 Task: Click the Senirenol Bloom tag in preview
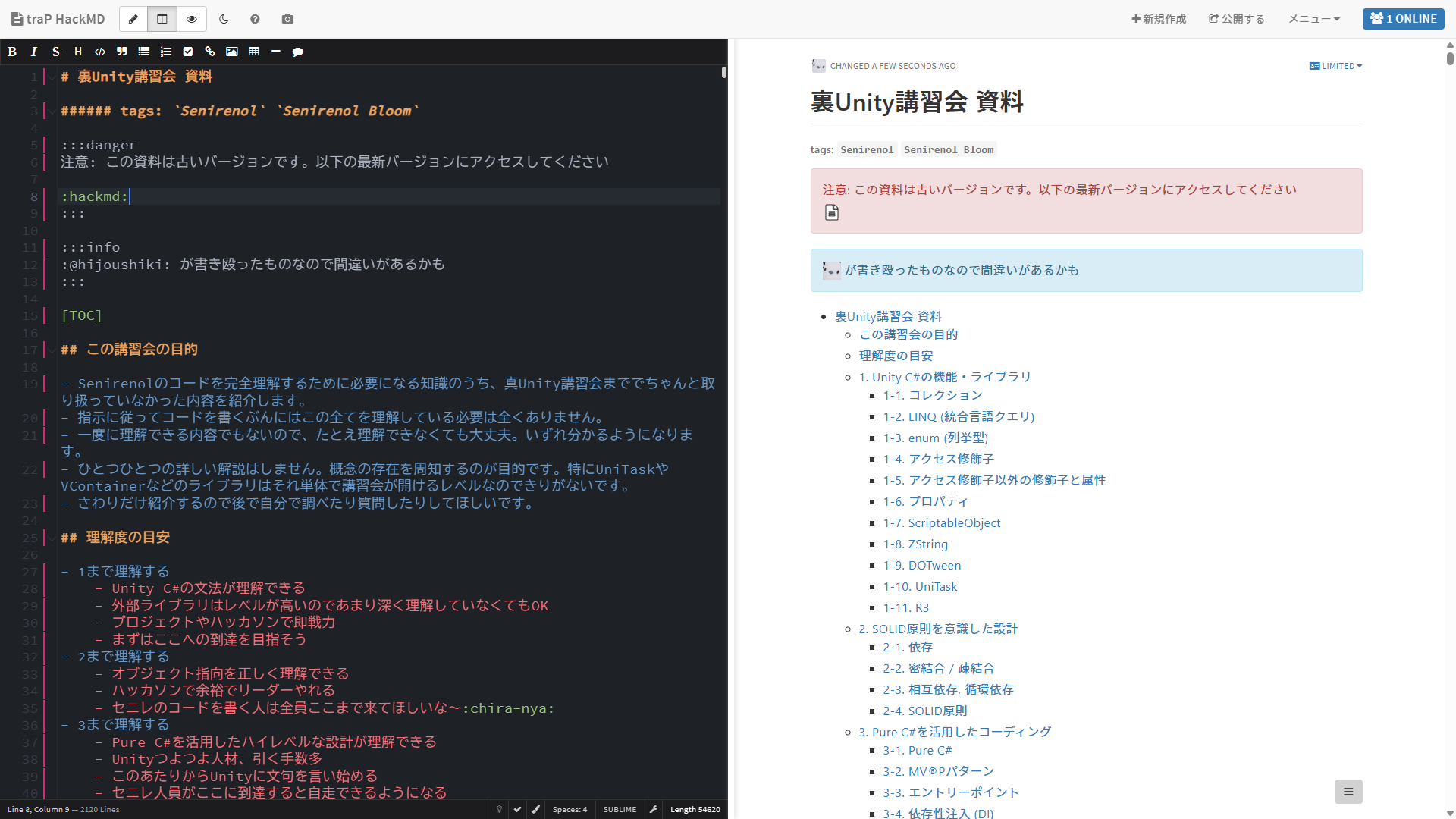[949, 149]
